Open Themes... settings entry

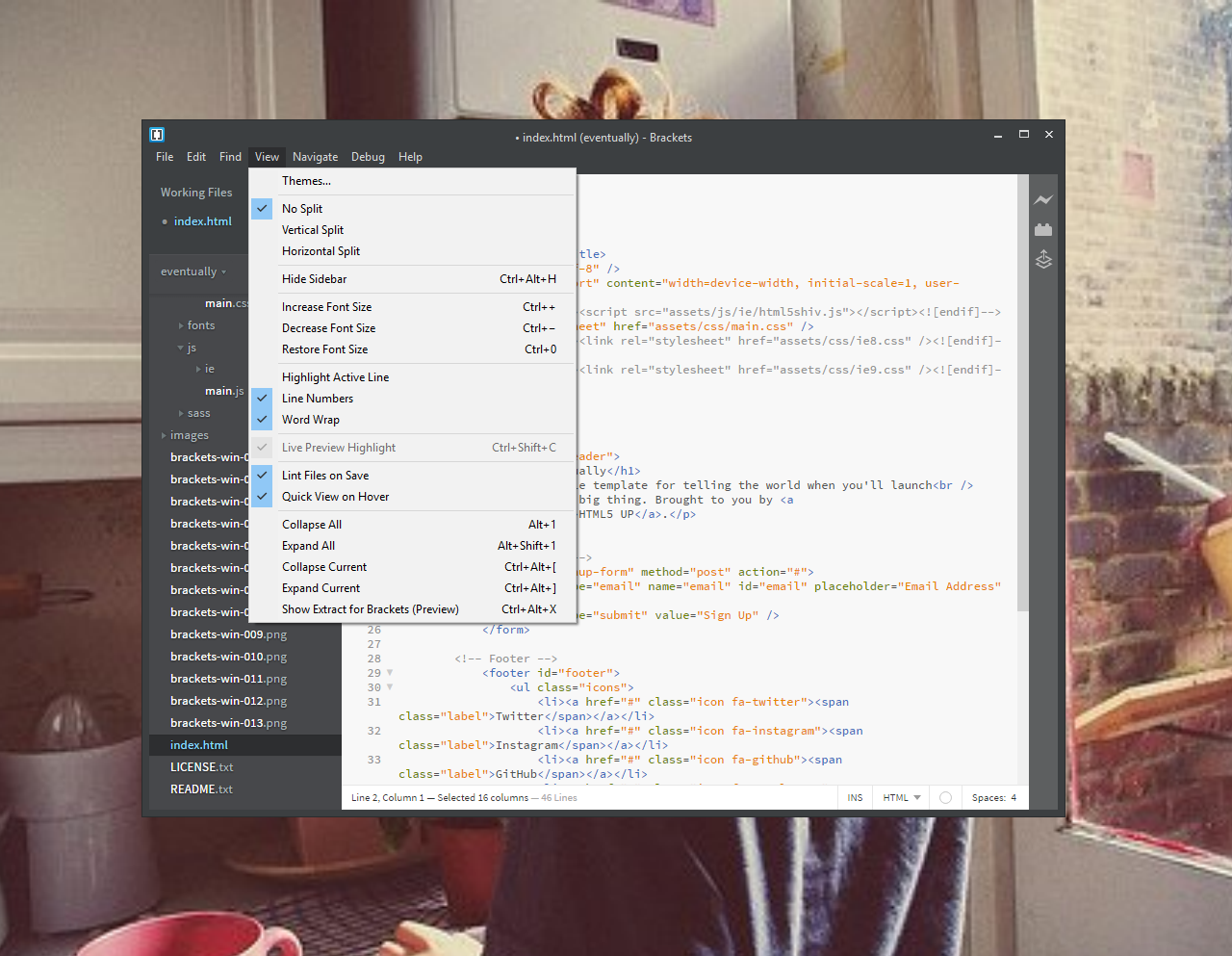click(412, 181)
